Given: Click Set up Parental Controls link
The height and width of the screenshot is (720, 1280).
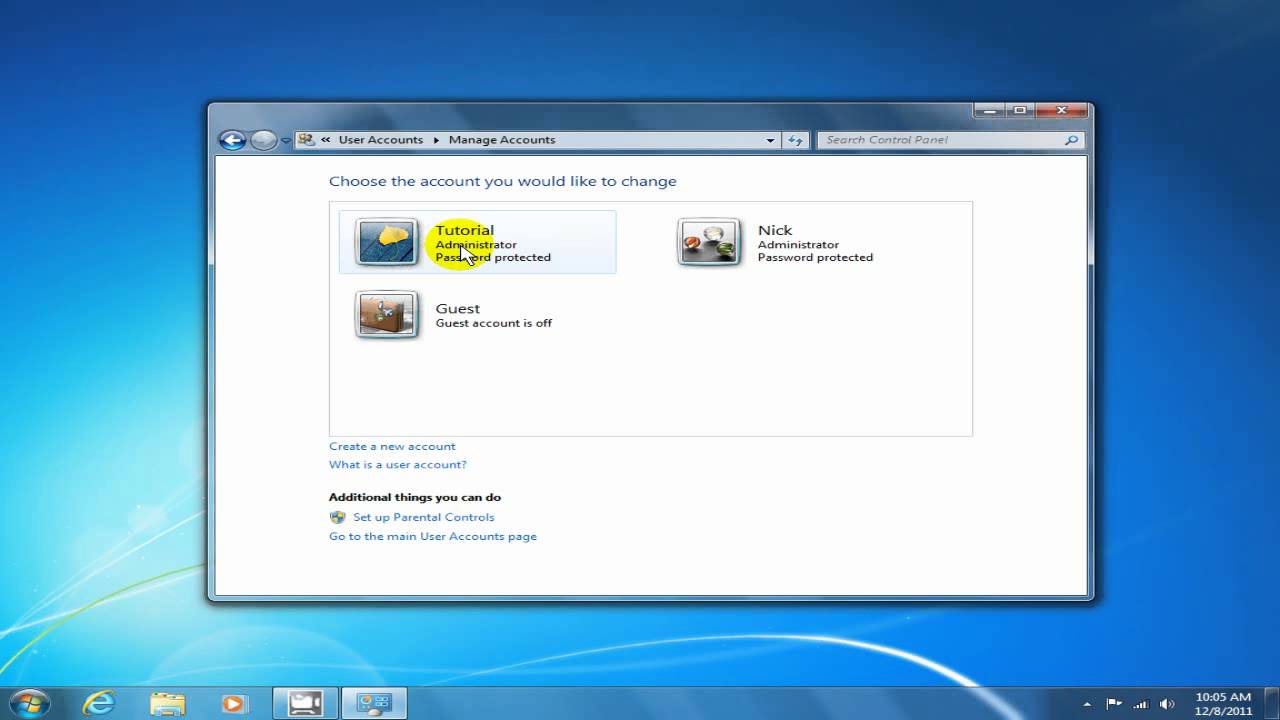Looking at the screenshot, I should point(424,517).
